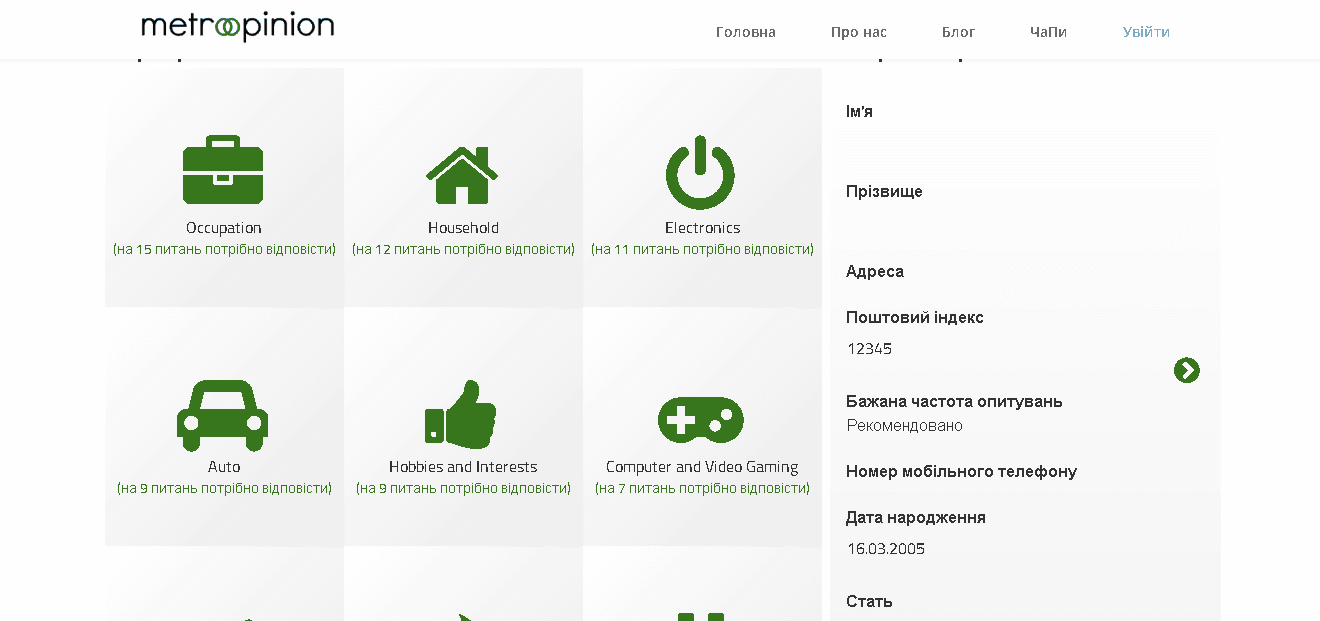Open the Рекомендовано survey frequency dropdown
This screenshot has height=621, width=1320.
1000,426
